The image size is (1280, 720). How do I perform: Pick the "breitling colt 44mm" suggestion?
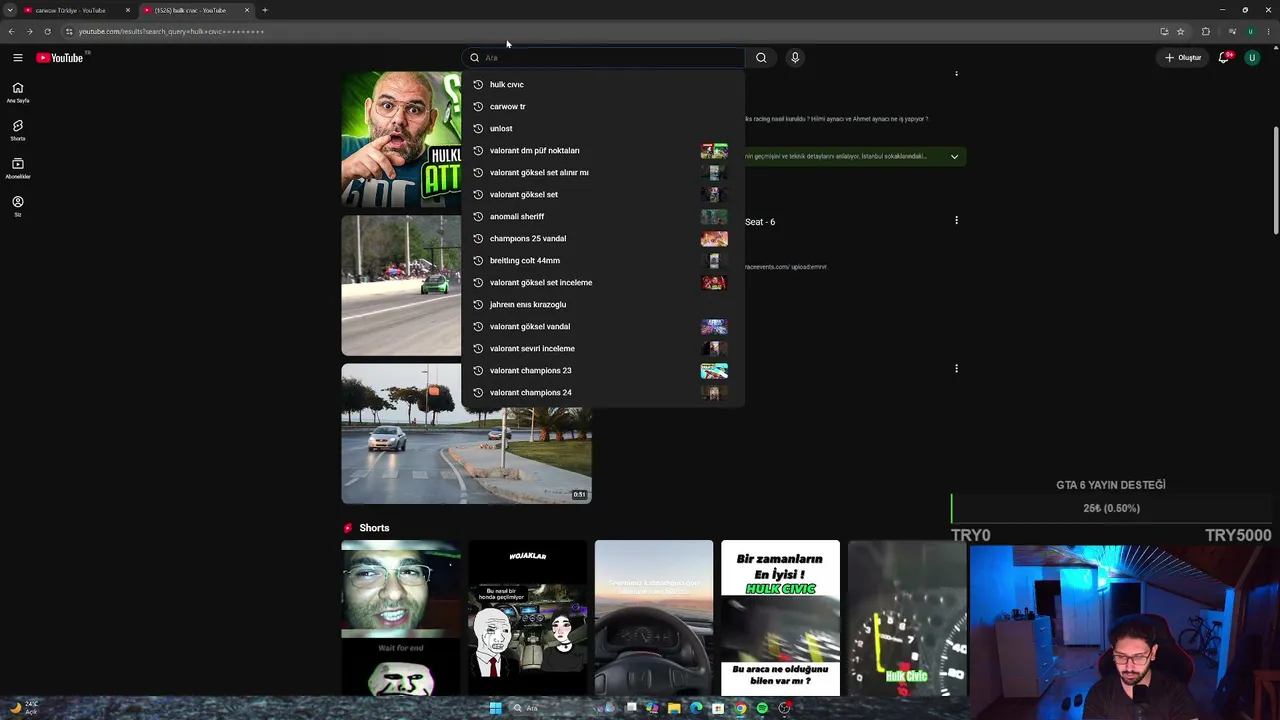(603, 261)
